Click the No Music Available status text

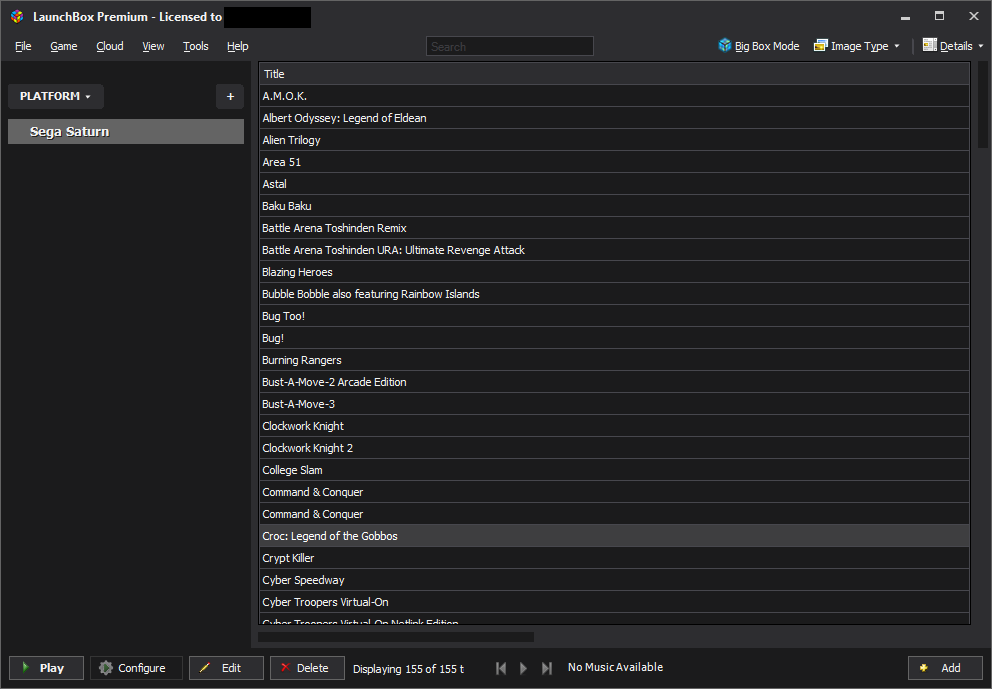616,667
